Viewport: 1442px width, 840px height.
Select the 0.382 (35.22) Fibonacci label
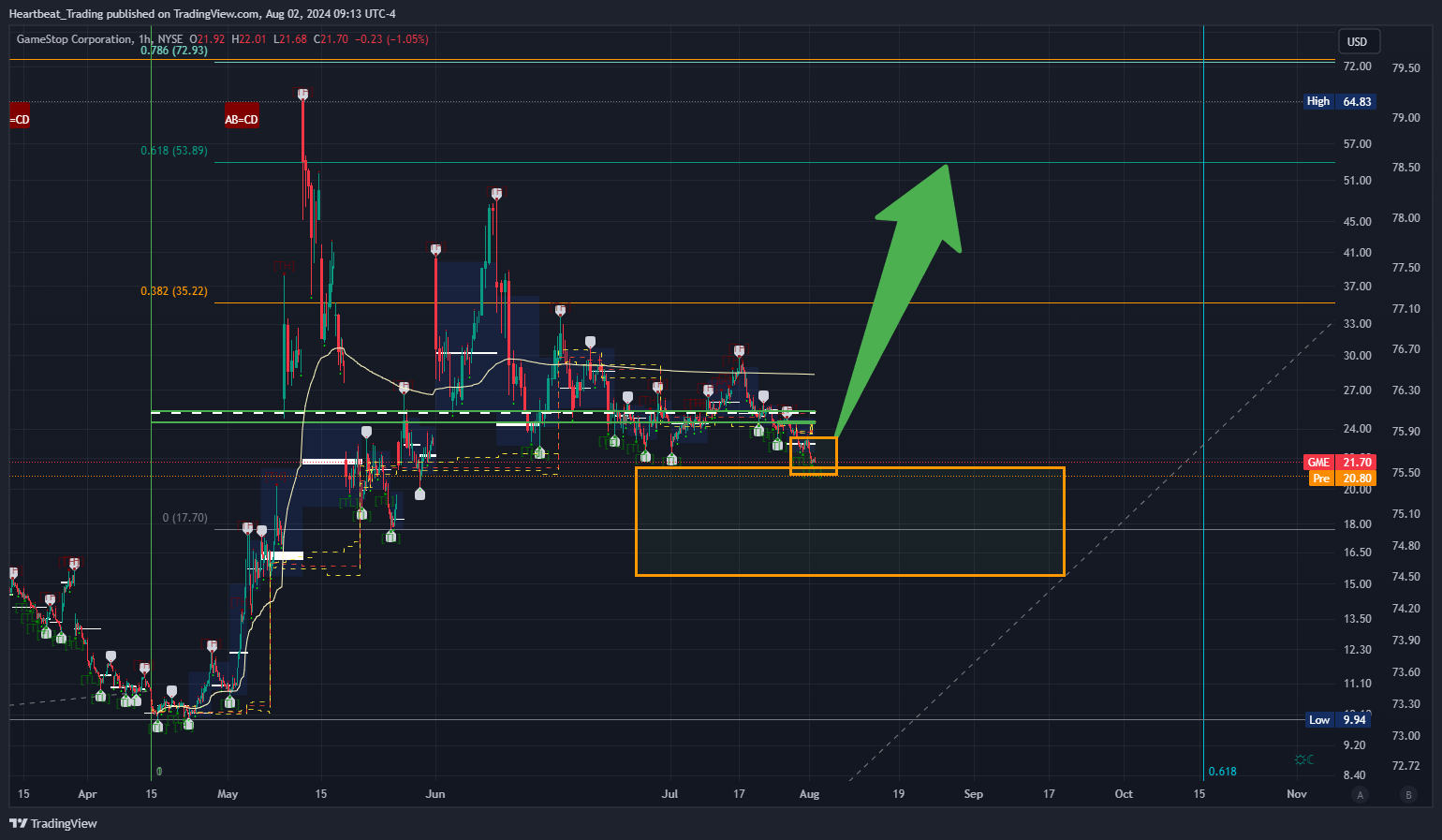174,291
